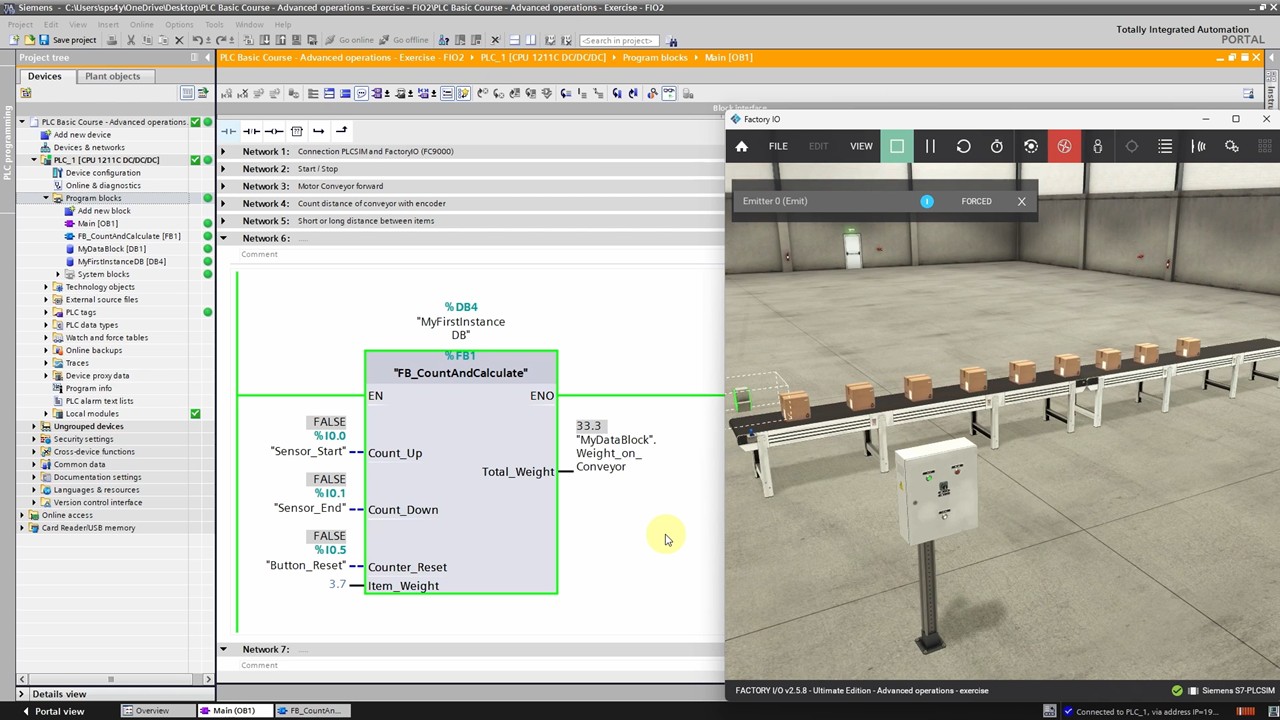Open MyFirstInstanceDB [DB4]
This screenshot has height=720, width=1280.
(x=121, y=262)
